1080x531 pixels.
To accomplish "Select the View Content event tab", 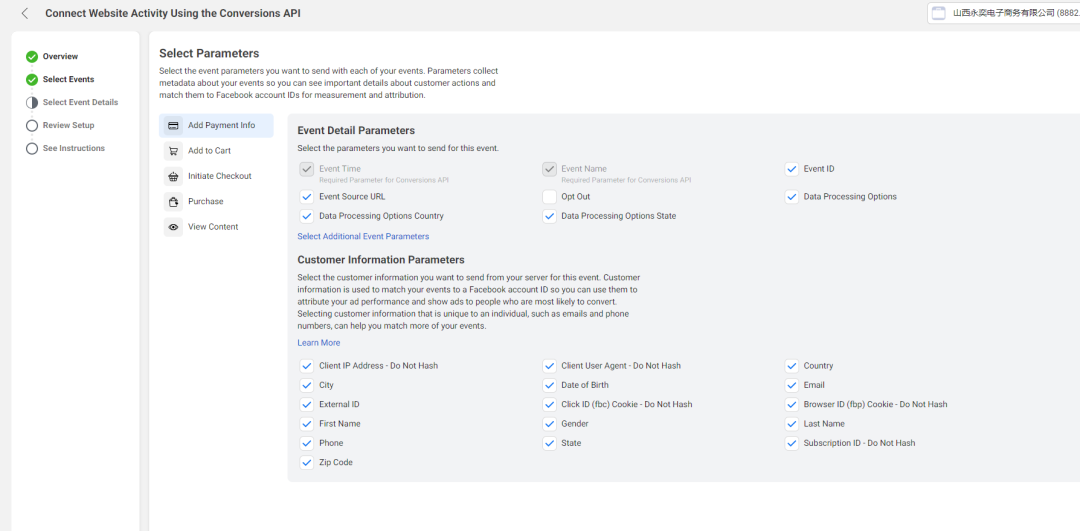I will coord(216,227).
